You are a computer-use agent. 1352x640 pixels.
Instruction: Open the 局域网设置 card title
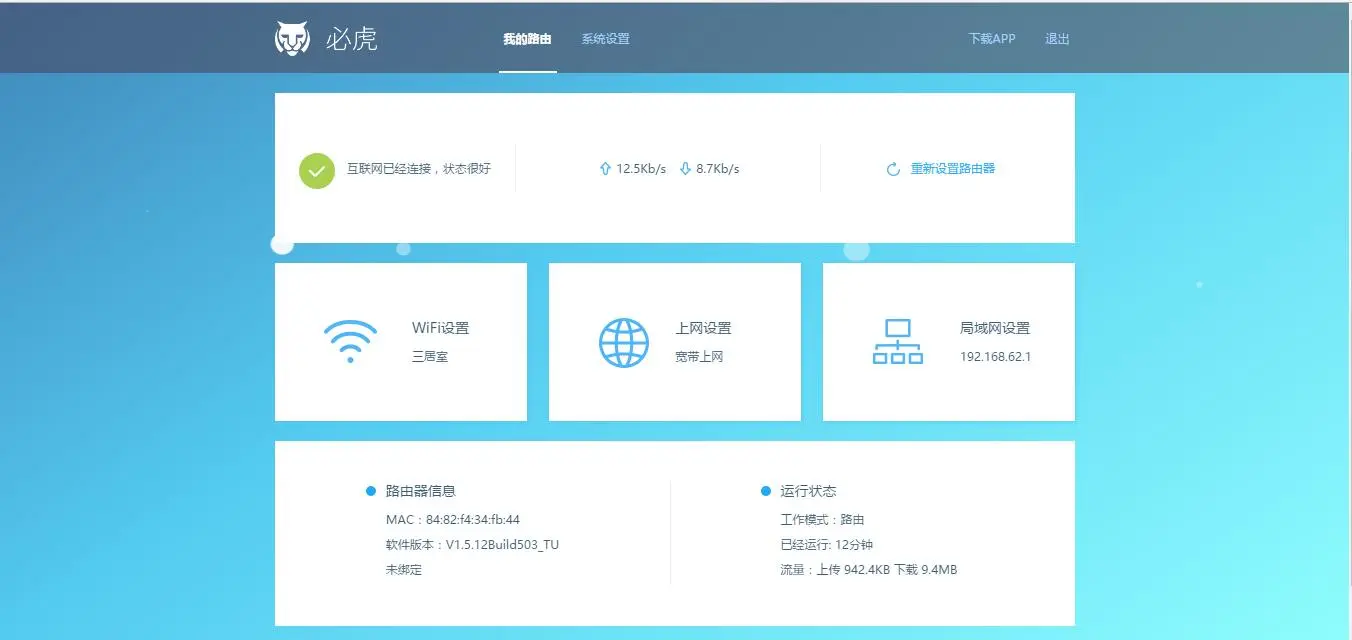pyautogui.click(x=994, y=328)
